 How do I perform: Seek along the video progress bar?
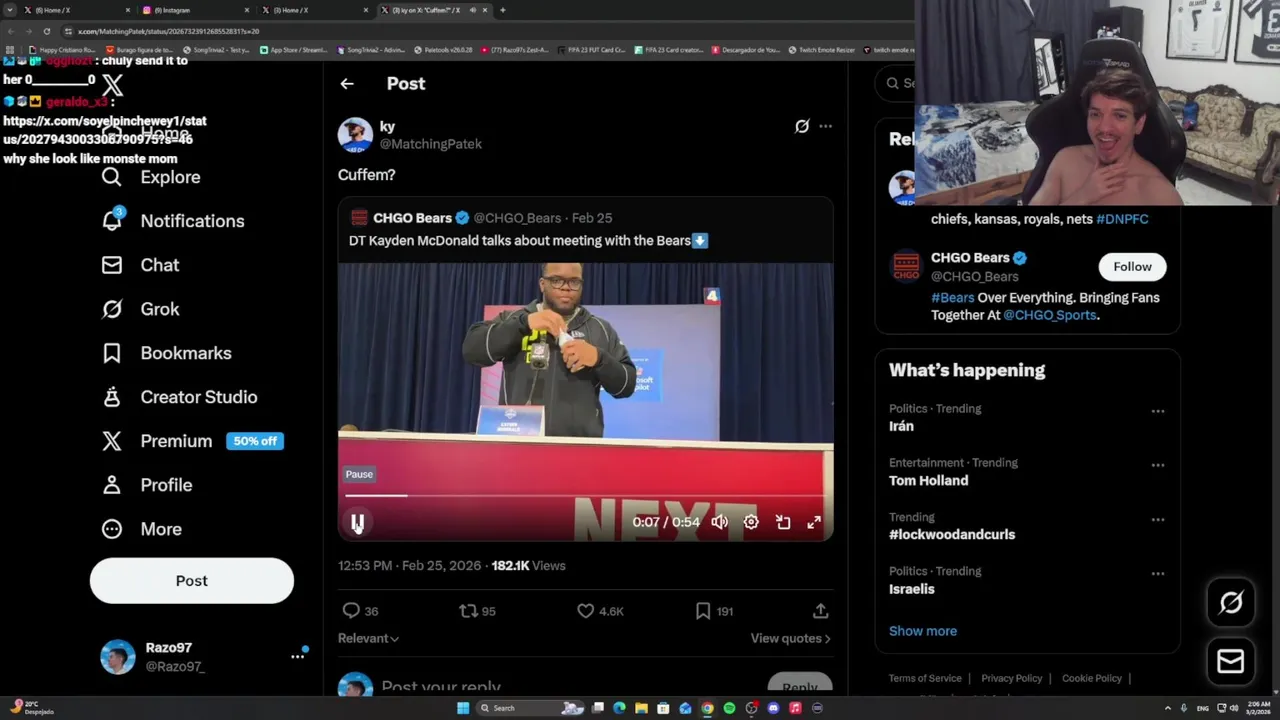pyautogui.click(x=585, y=495)
